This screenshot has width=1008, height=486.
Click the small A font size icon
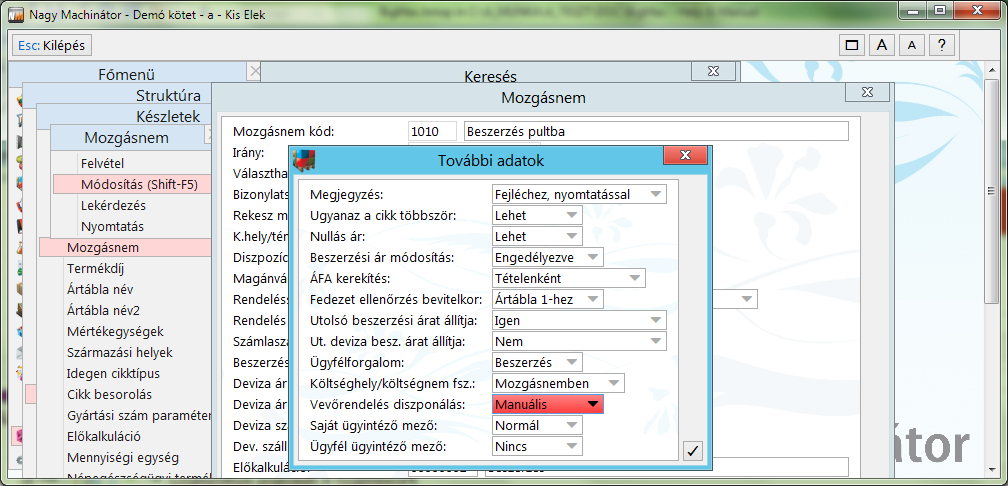[912, 45]
